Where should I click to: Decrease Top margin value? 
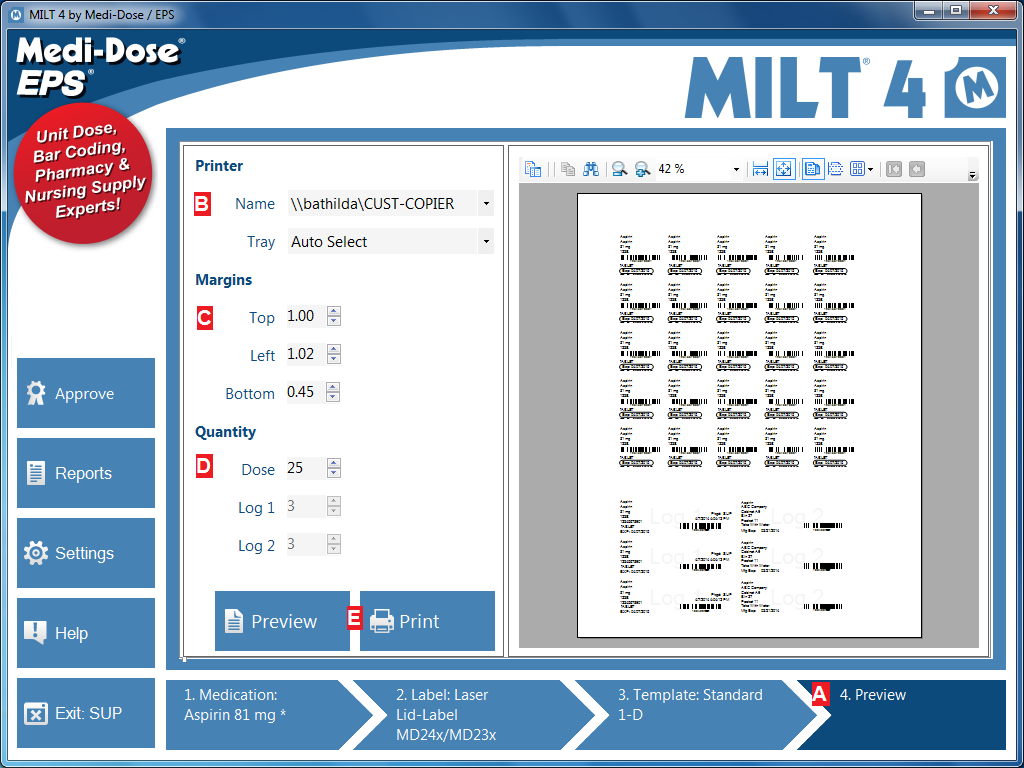pyautogui.click(x=334, y=321)
